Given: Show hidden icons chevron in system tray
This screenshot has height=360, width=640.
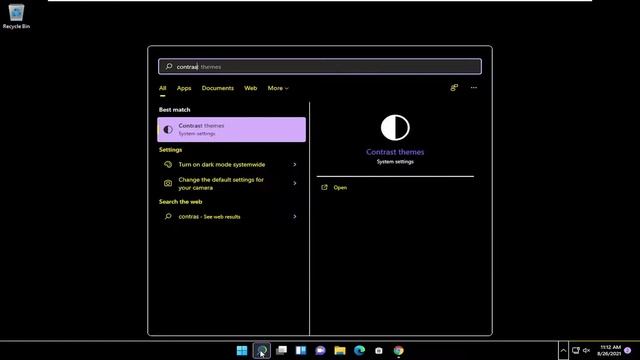Looking at the screenshot, I should (x=563, y=351).
